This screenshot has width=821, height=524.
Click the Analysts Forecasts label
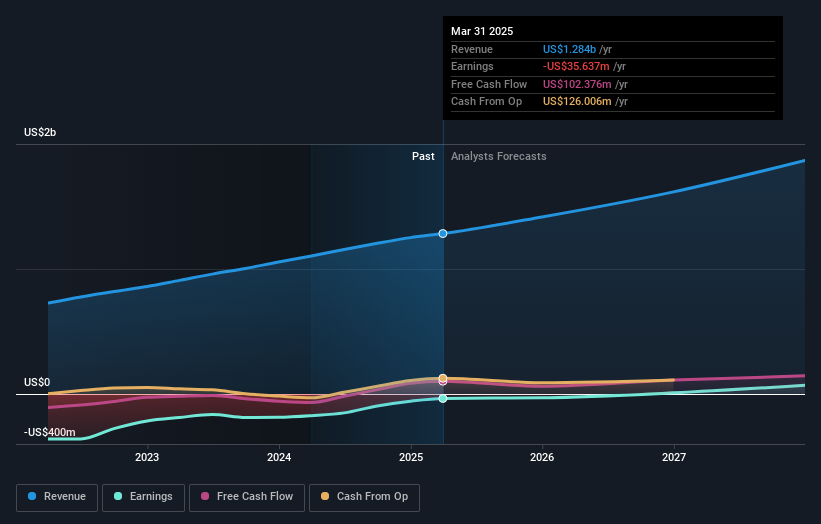[498, 157]
